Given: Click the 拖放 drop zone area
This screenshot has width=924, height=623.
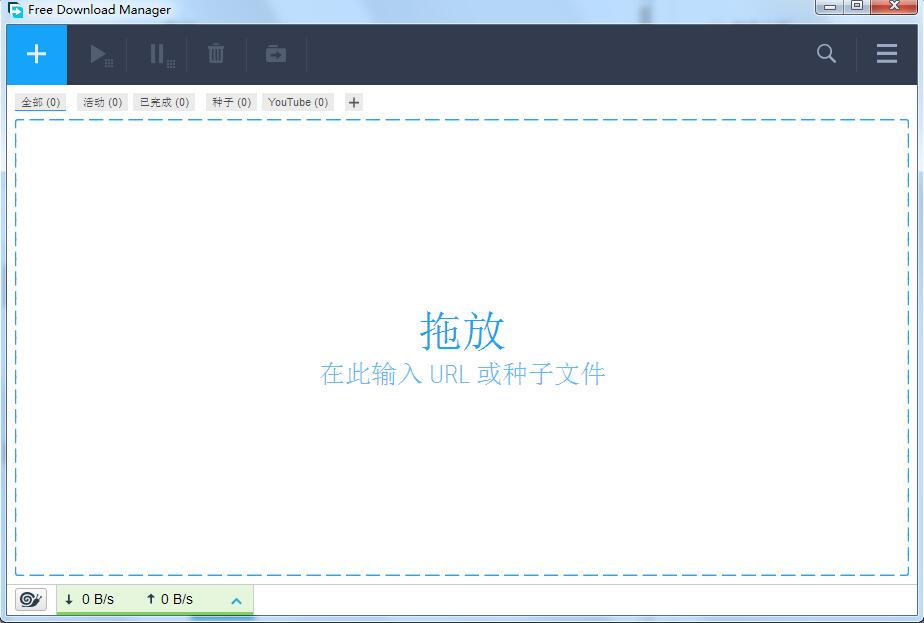Looking at the screenshot, I should [462, 345].
